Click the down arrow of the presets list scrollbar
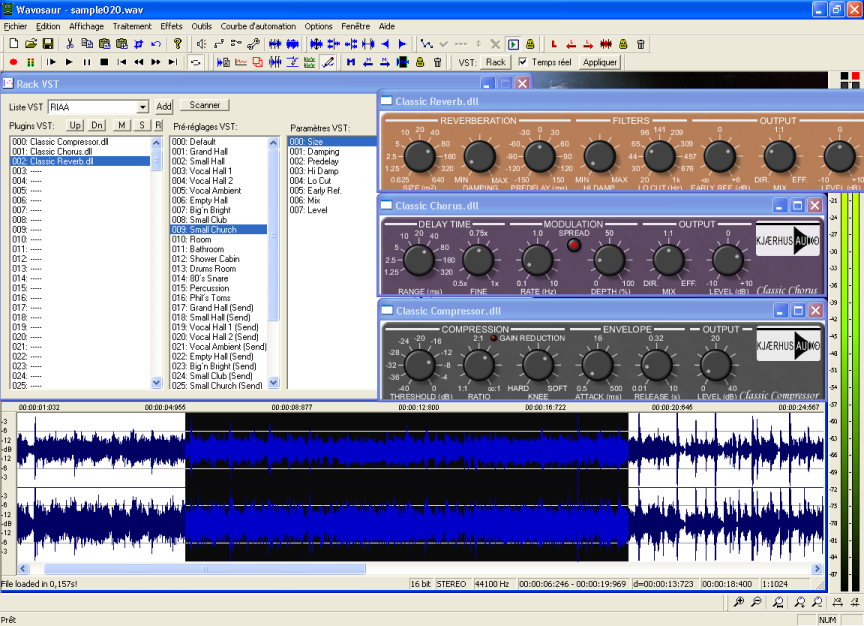 point(273,382)
